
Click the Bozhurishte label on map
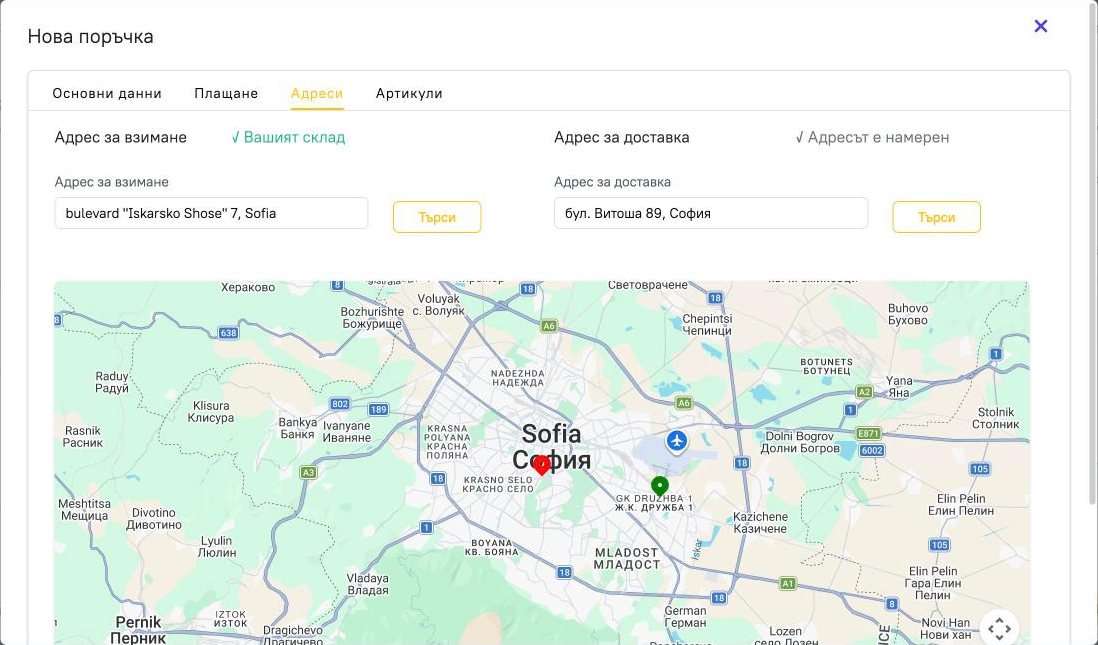pos(372,317)
